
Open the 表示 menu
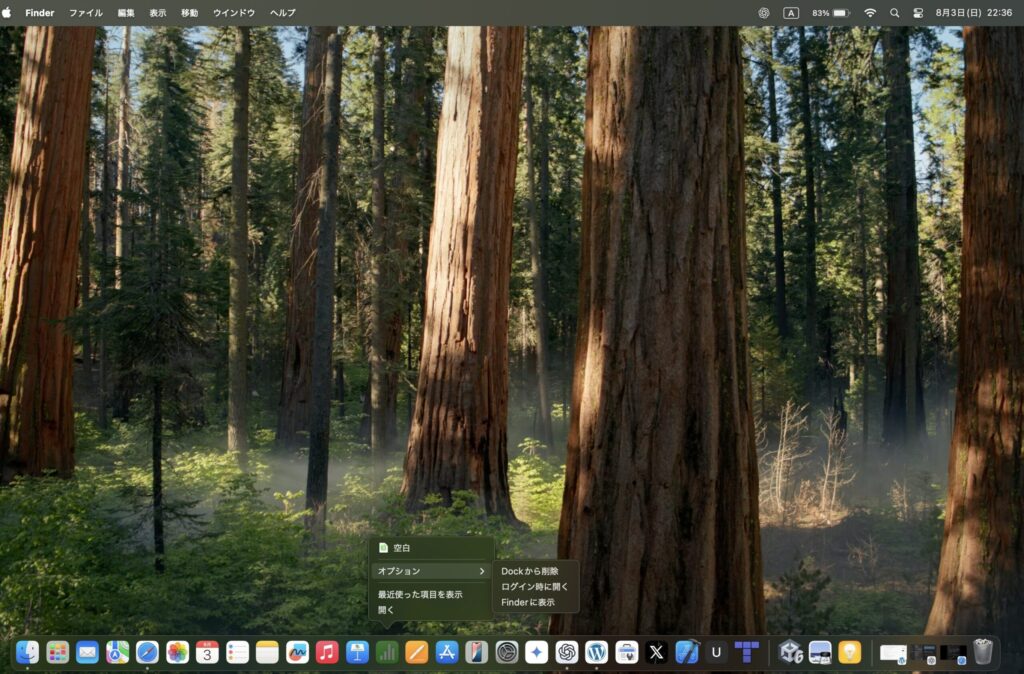click(x=157, y=12)
